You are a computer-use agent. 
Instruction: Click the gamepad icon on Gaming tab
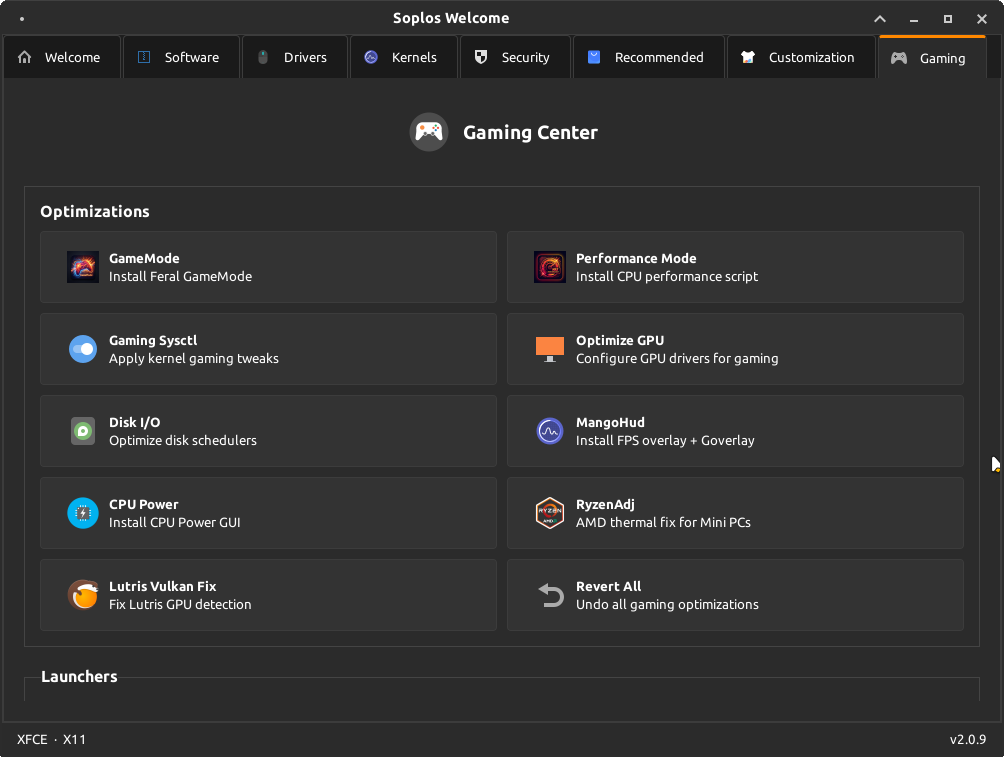pyautogui.click(x=899, y=58)
